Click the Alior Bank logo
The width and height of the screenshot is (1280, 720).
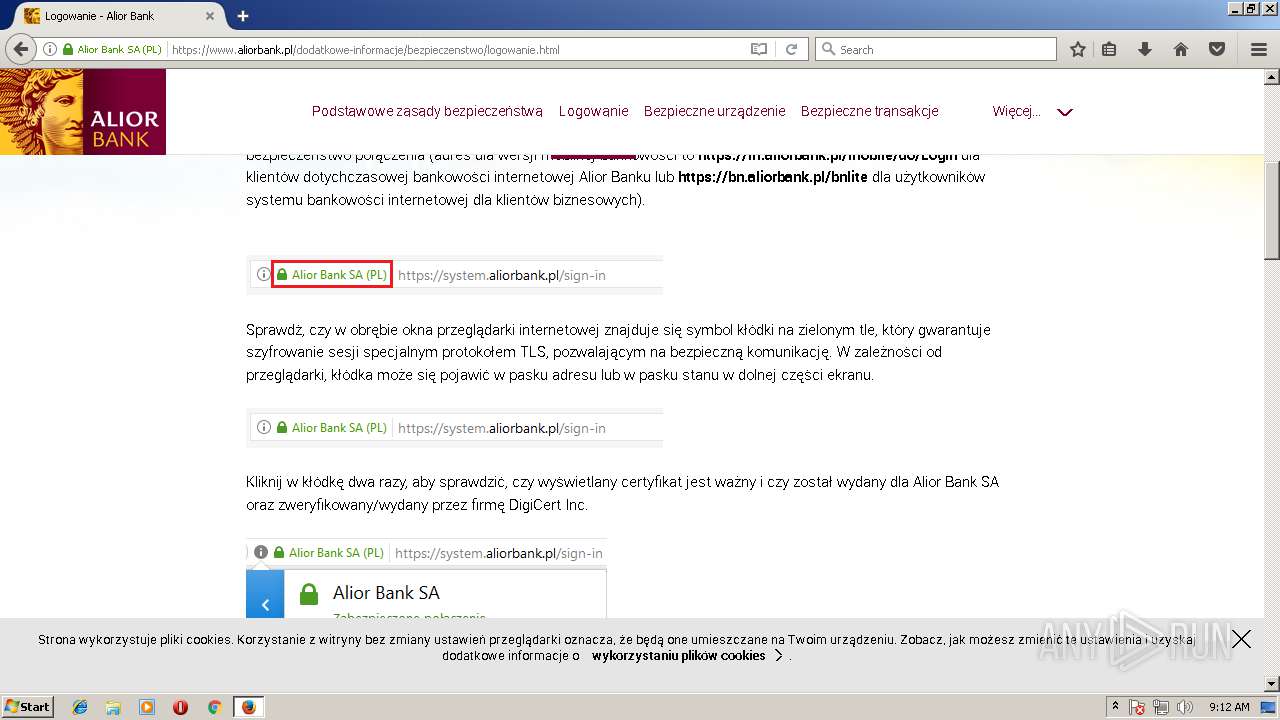(x=83, y=112)
